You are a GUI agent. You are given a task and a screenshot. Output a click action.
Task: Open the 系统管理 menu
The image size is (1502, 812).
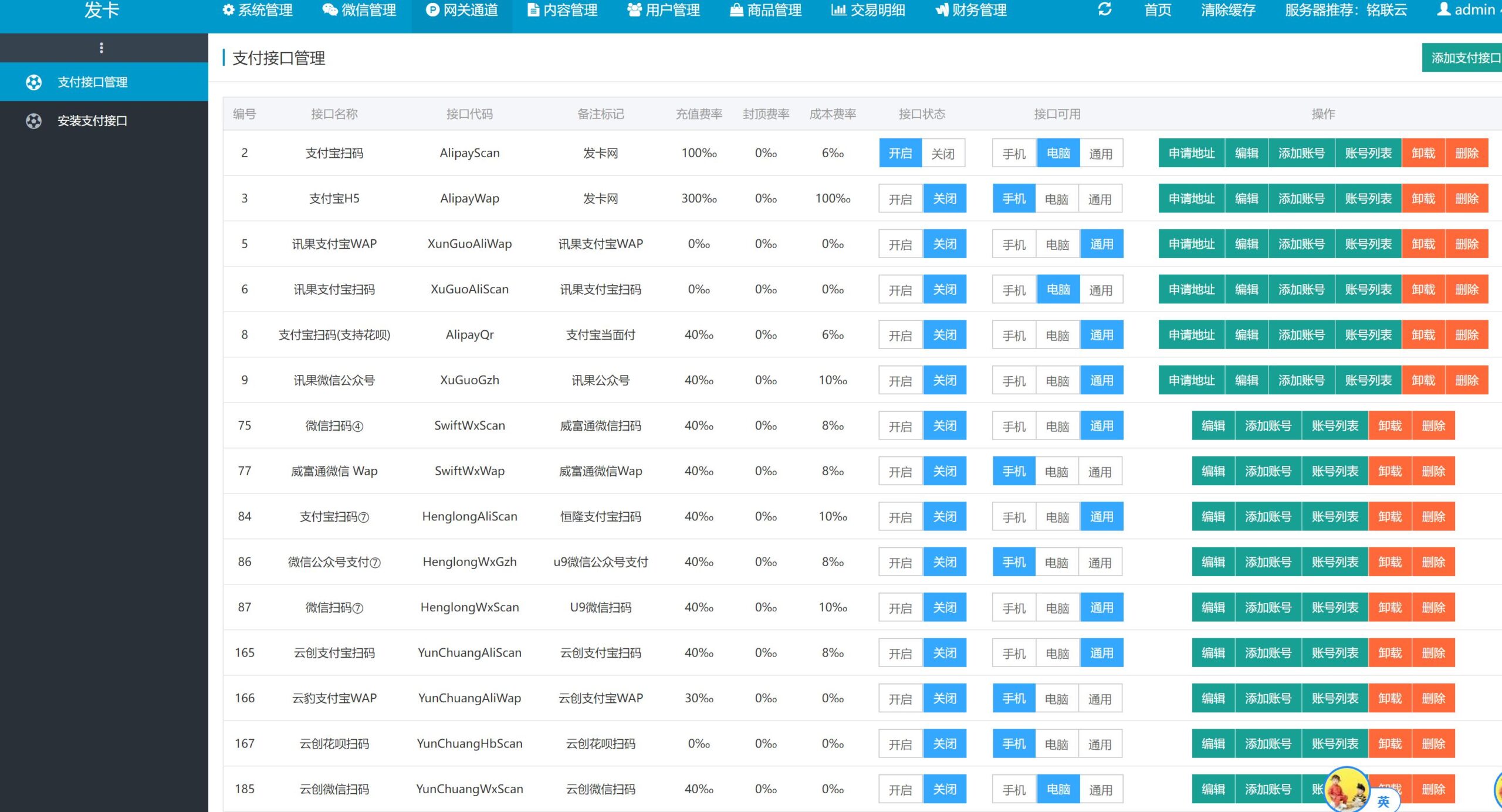click(258, 10)
